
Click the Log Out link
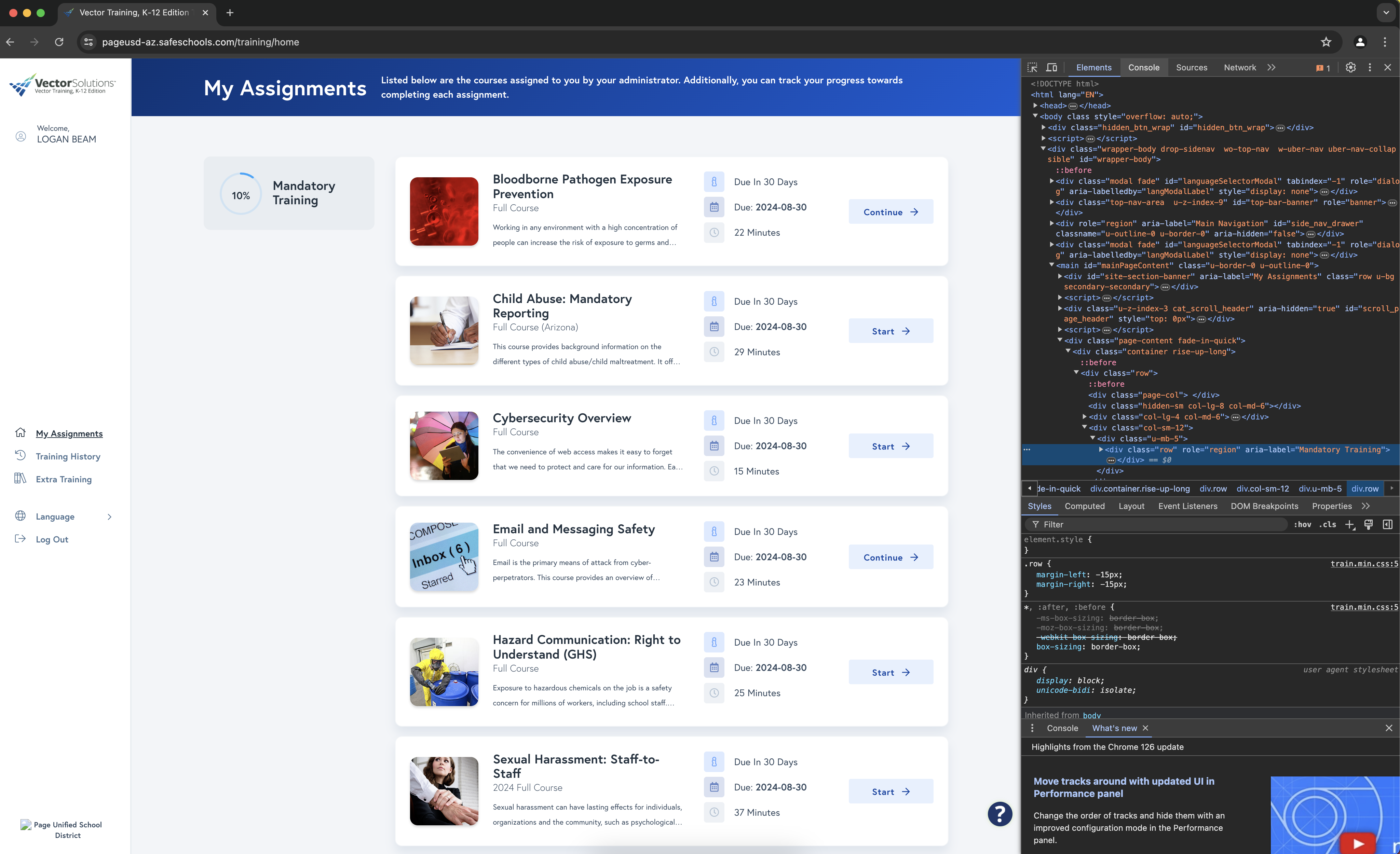point(52,539)
